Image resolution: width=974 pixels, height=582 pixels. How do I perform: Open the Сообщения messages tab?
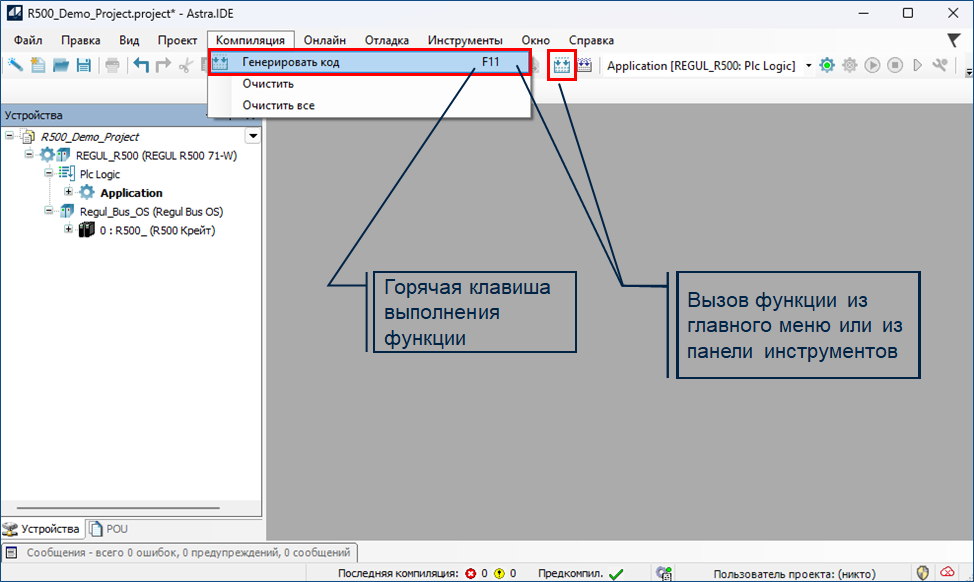point(180,552)
